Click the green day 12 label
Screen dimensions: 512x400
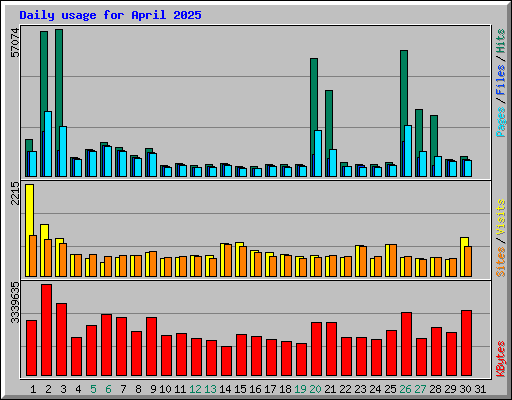(x=195, y=389)
